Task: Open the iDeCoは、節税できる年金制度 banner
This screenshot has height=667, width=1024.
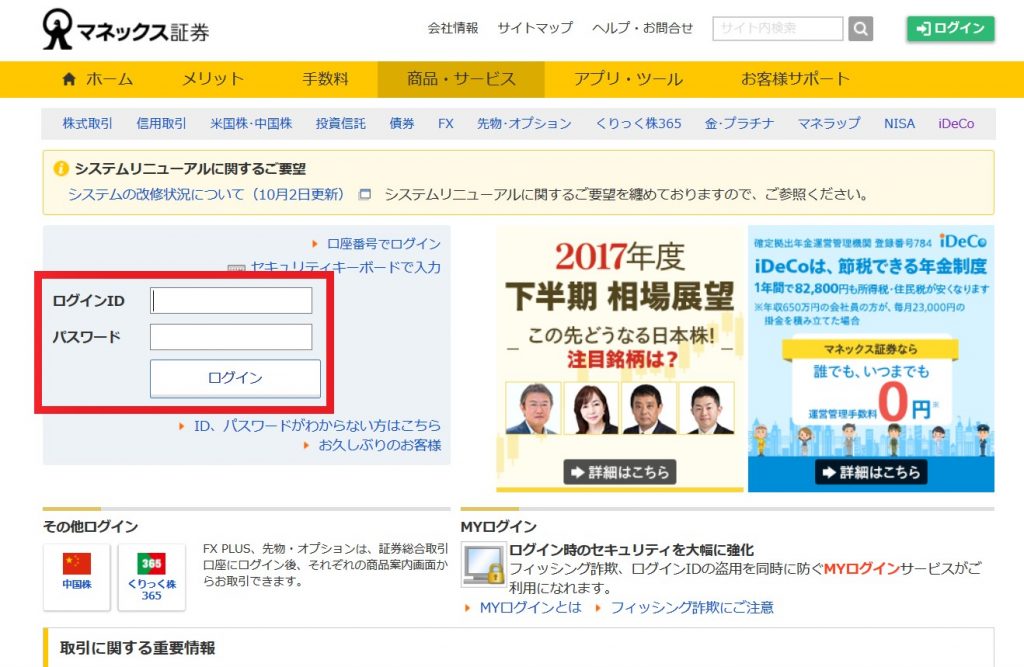Action: point(871,359)
